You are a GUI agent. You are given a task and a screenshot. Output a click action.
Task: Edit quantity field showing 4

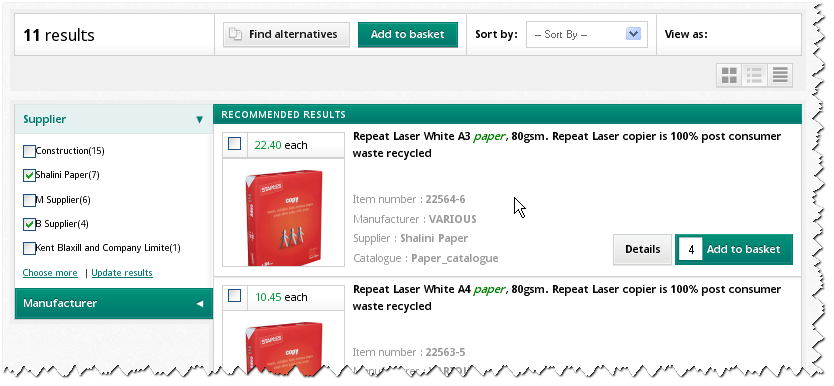pyautogui.click(x=691, y=249)
